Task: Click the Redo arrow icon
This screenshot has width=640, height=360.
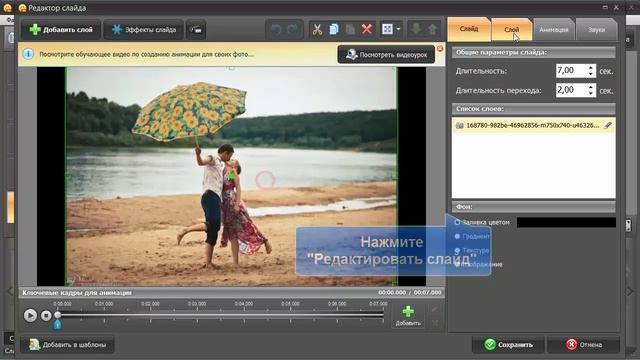Action: (292, 29)
